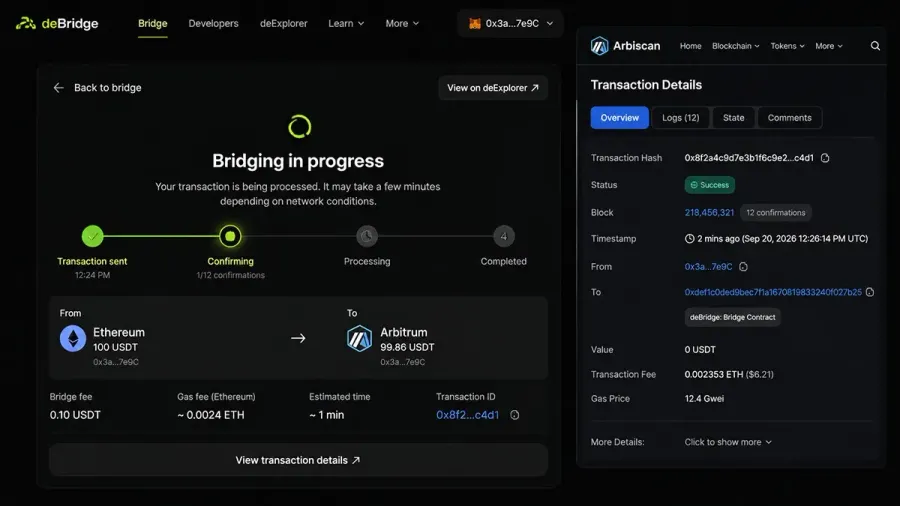Select the 100 USDT send amount
This screenshot has width=900, height=506.
[115, 347]
